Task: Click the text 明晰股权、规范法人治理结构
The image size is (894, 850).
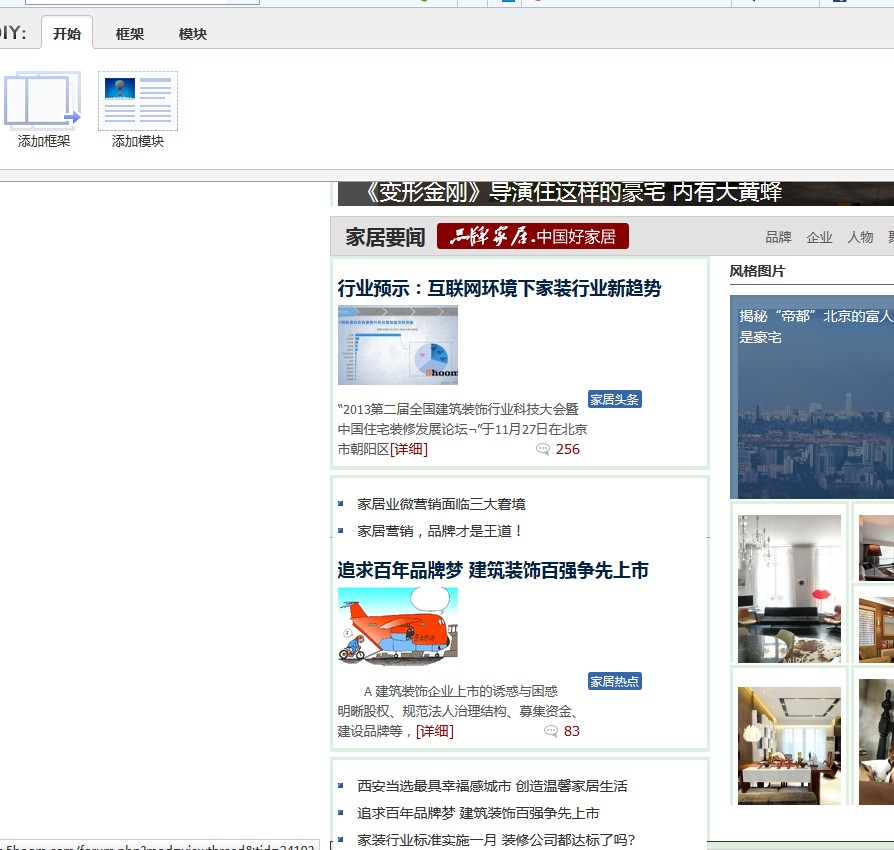Action: [x=421, y=711]
